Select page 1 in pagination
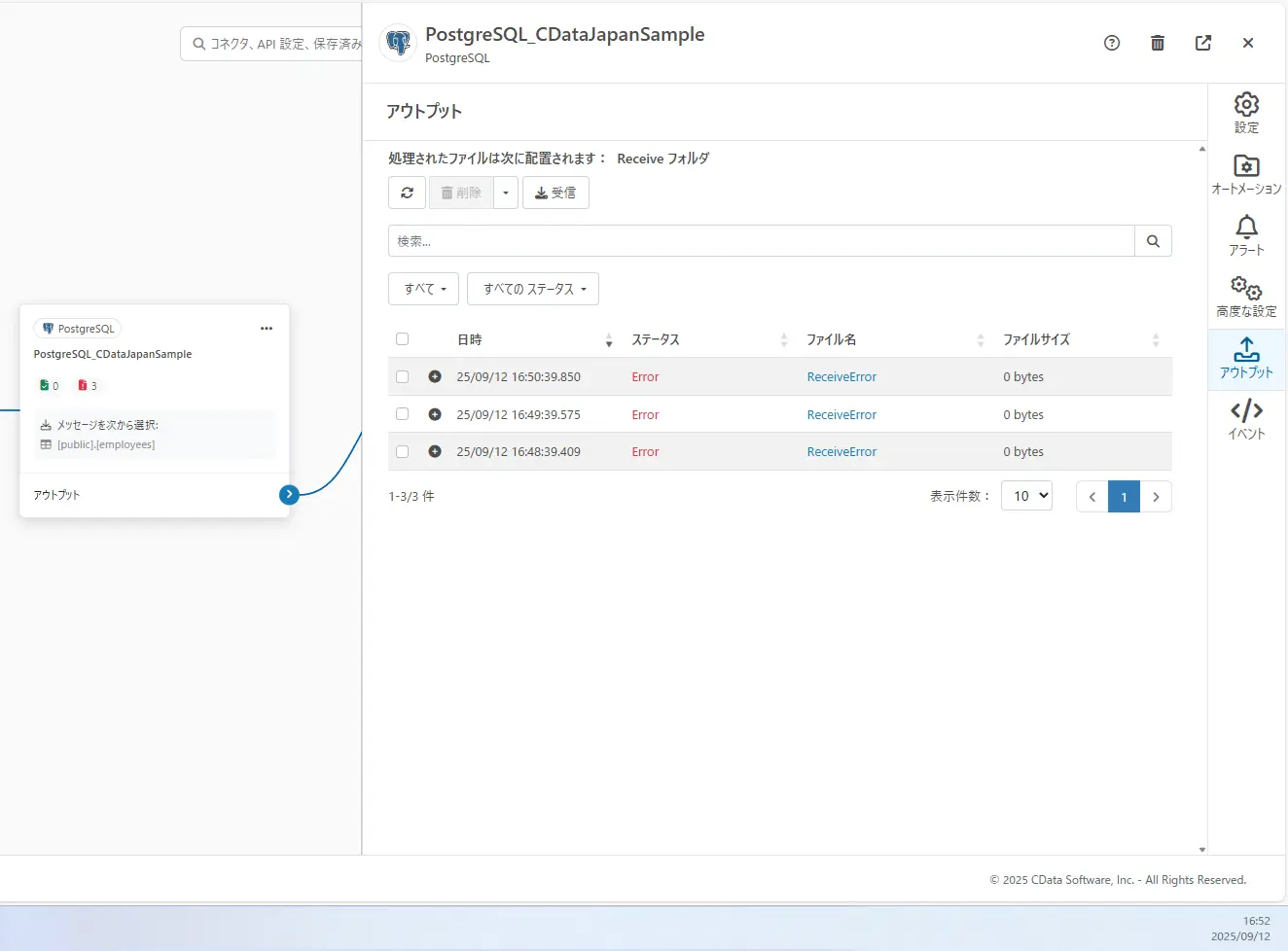The image size is (1288, 951). pos(1124,497)
